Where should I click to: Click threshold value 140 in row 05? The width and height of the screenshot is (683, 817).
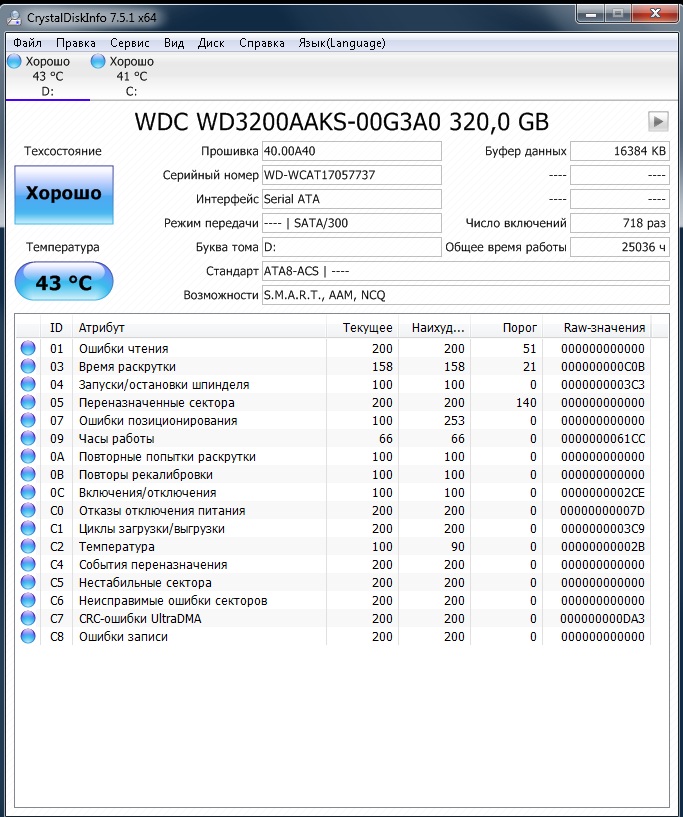click(x=526, y=403)
